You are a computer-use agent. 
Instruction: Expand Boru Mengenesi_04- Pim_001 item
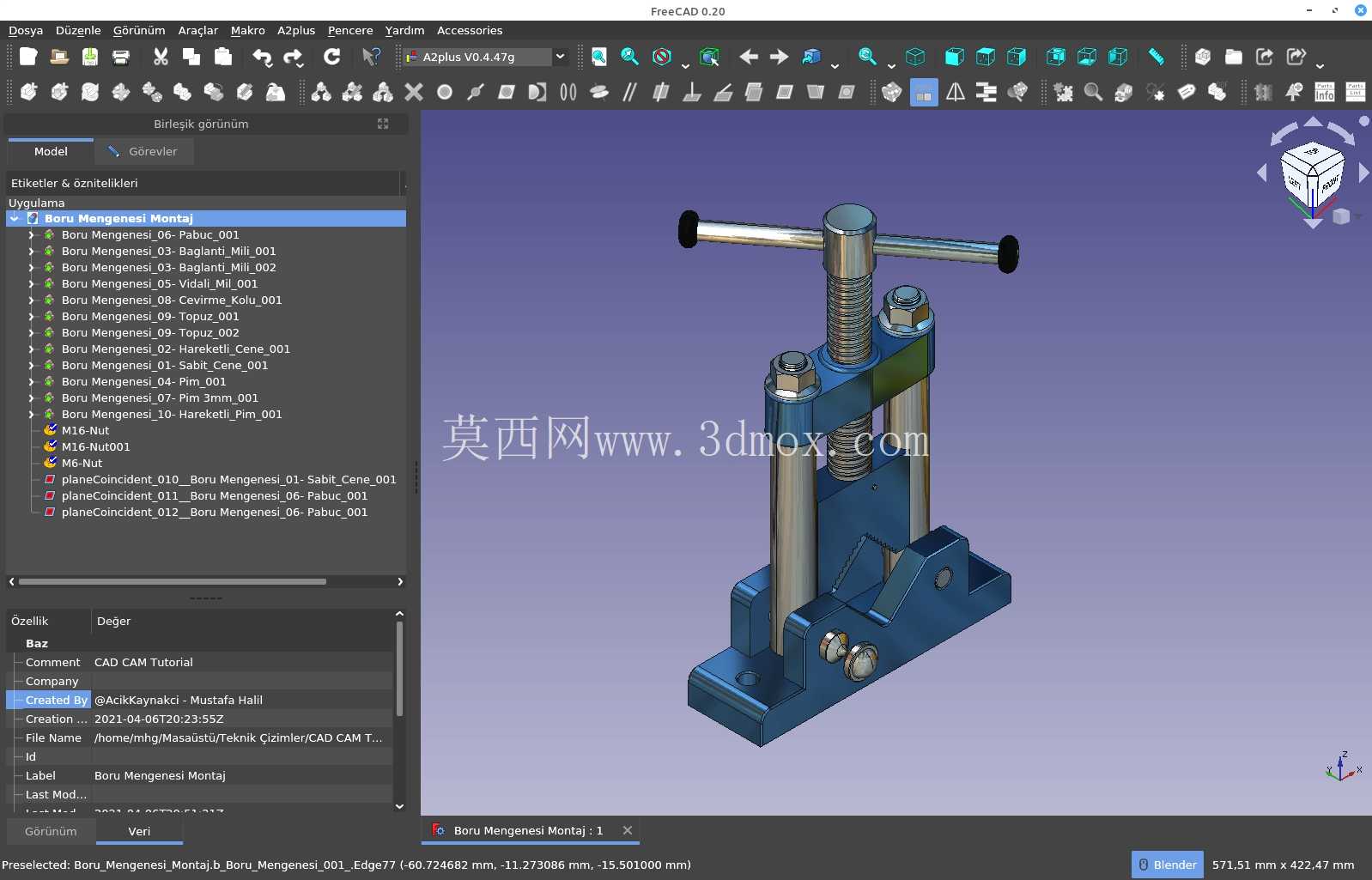pyautogui.click(x=31, y=381)
